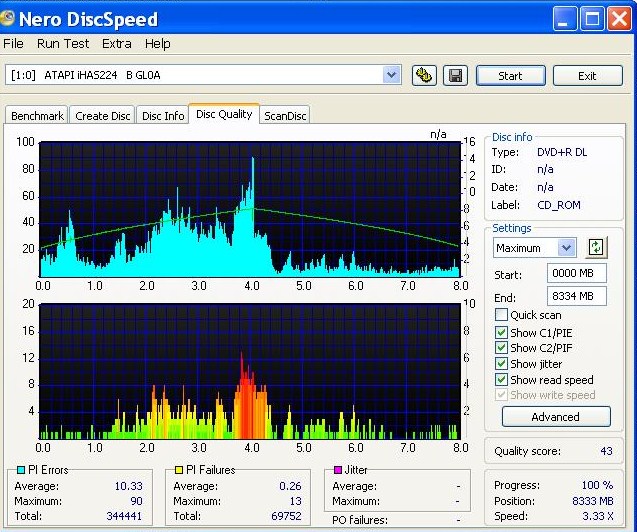Click the floppy disk save icon
Screen dimensions: 637x532
(x=454, y=76)
